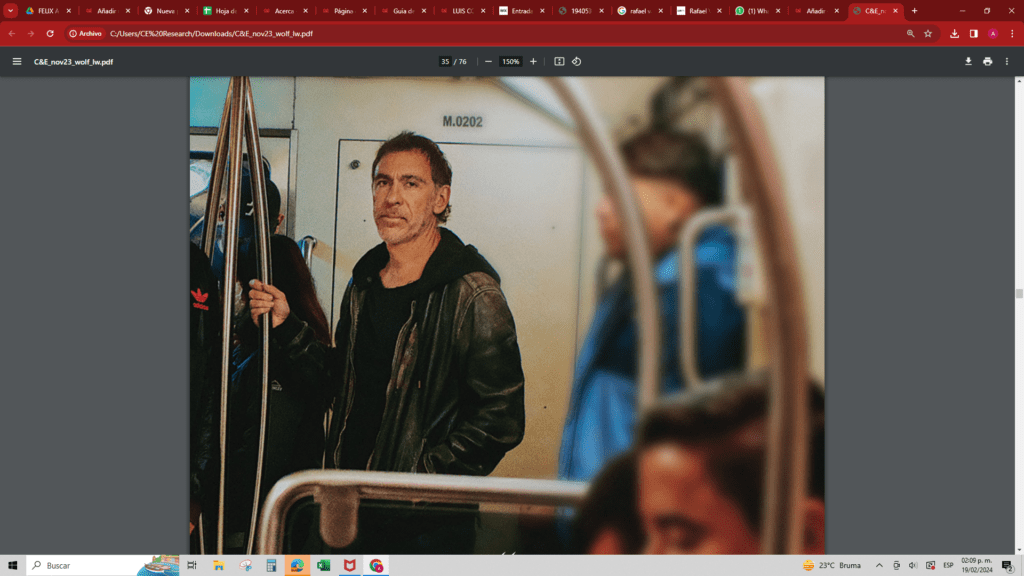Click the vertical scrollbar thumb
This screenshot has width=1024, height=576.
pos(1019,294)
